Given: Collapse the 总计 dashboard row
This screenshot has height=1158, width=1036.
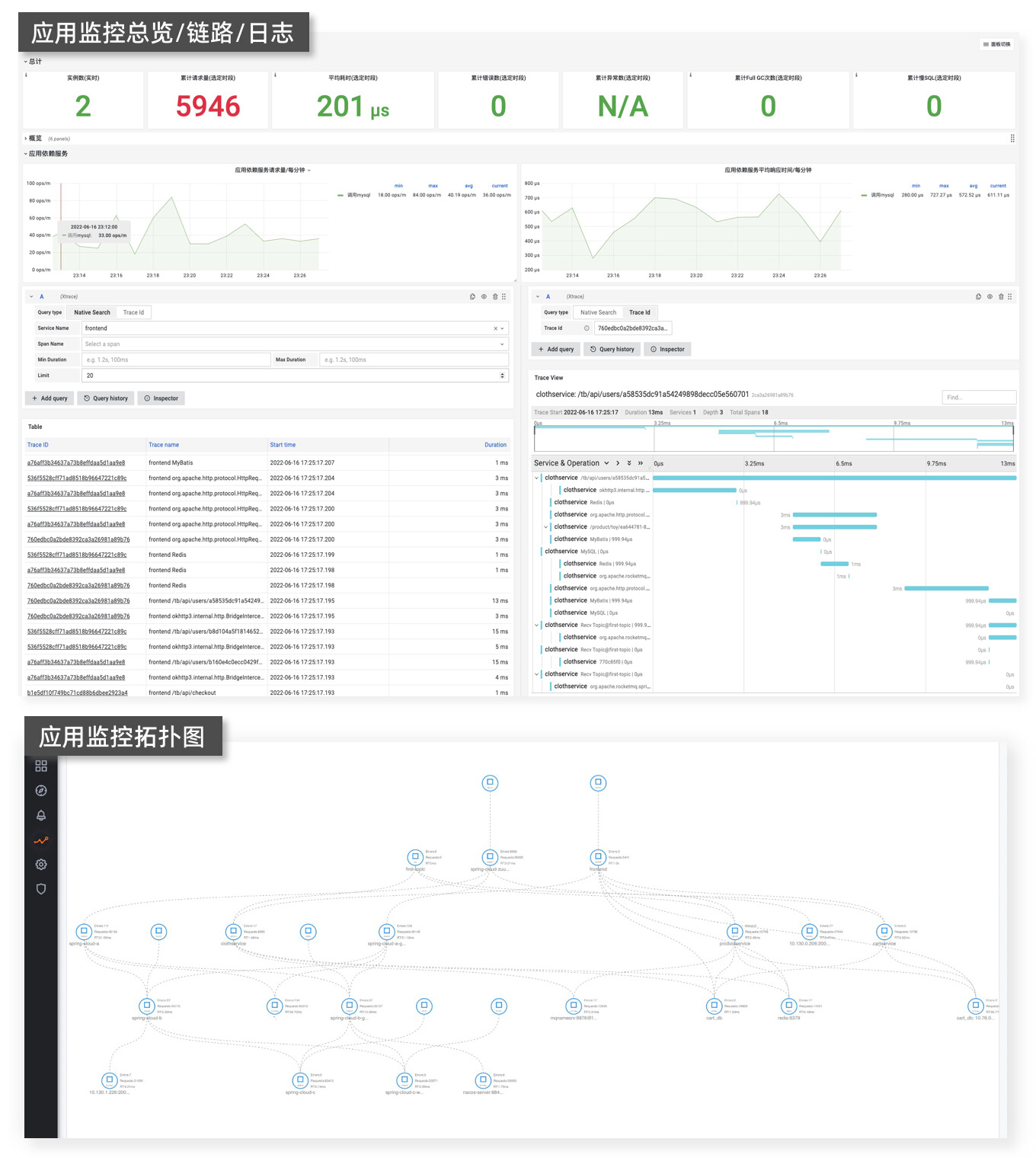Looking at the screenshot, I should pyautogui.click(x=33, y=62).
